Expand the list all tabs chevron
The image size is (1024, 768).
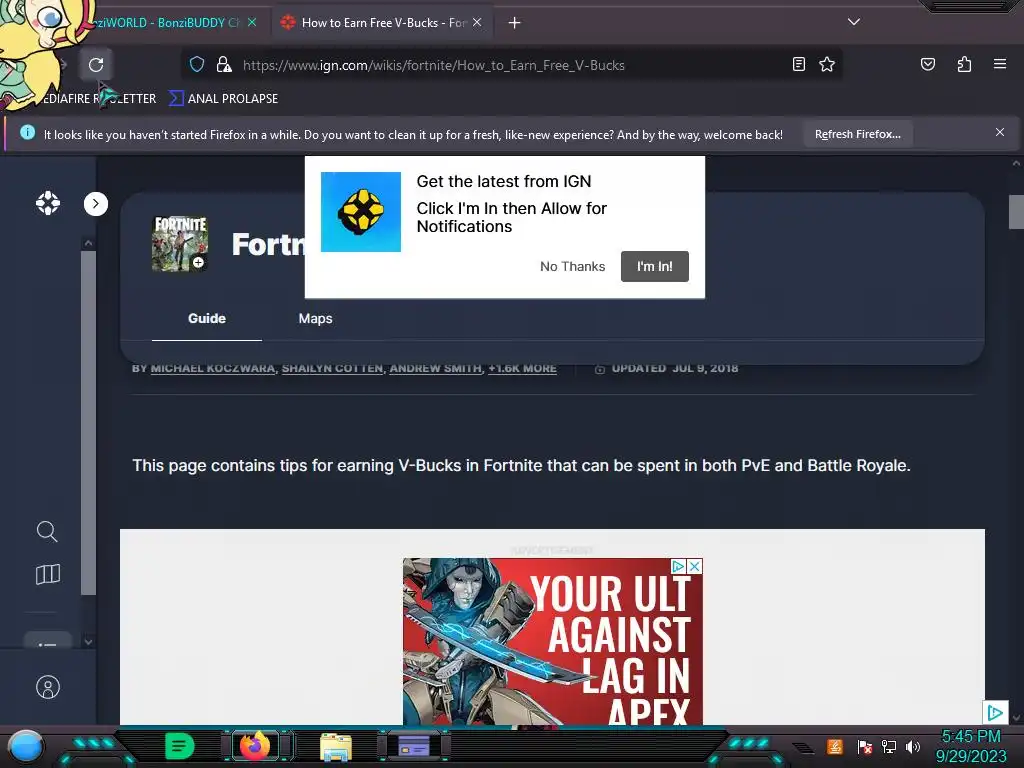click(x=854, y=22)
